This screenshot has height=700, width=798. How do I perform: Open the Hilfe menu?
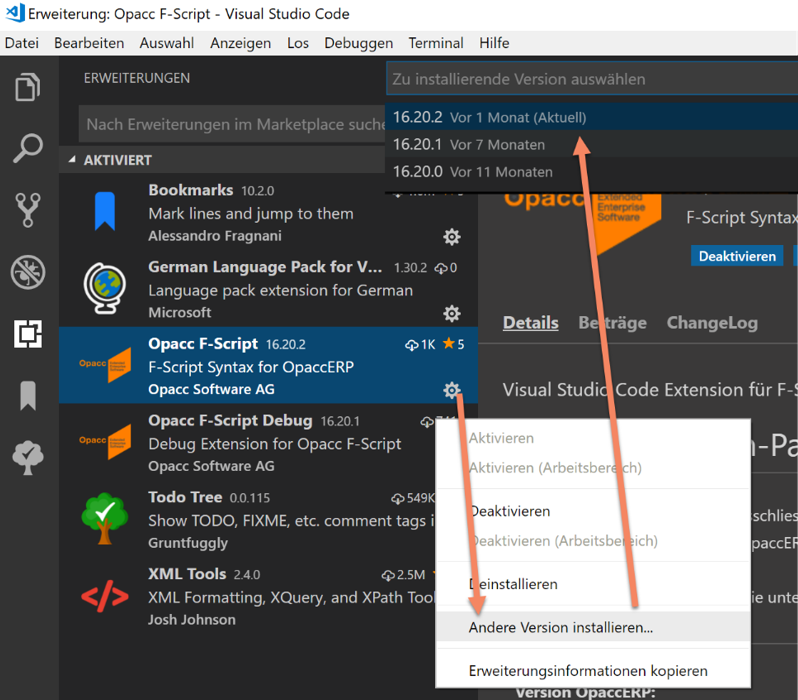point(494,43)
